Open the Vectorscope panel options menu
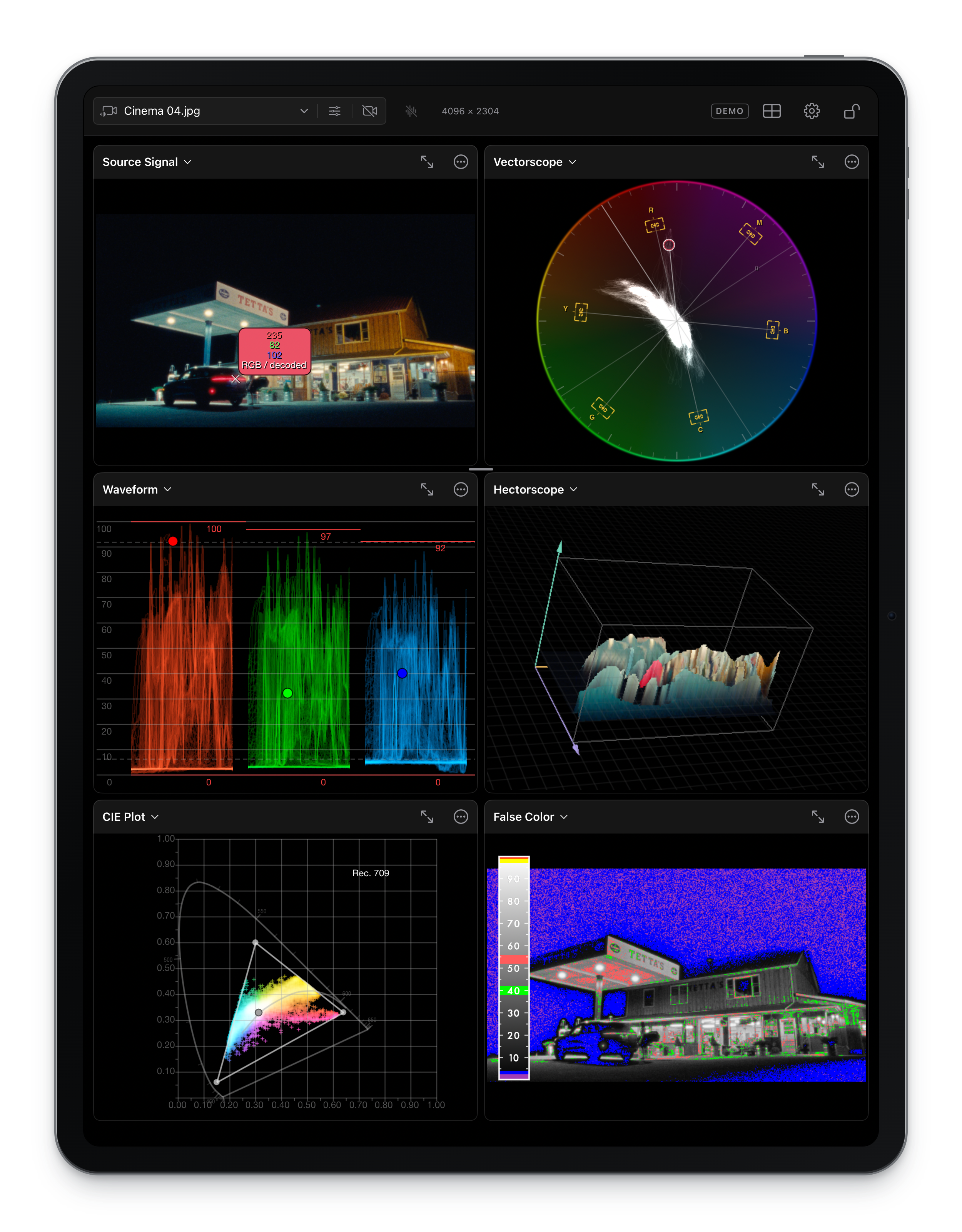This screenshot has width=962, height=1232. [852, 162]
